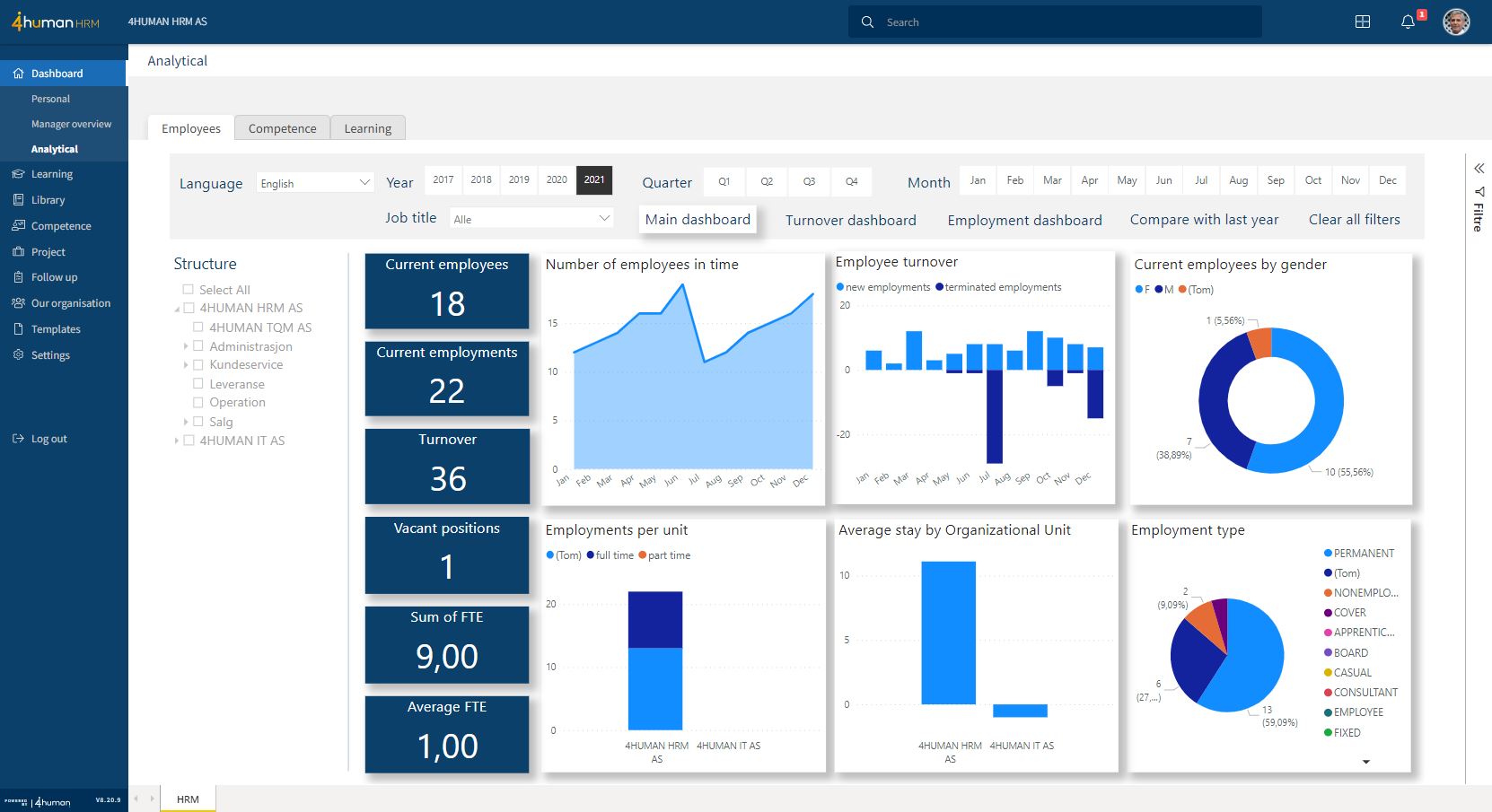
Task: Open the notifications bell icon
Action: click(1408, 22)
